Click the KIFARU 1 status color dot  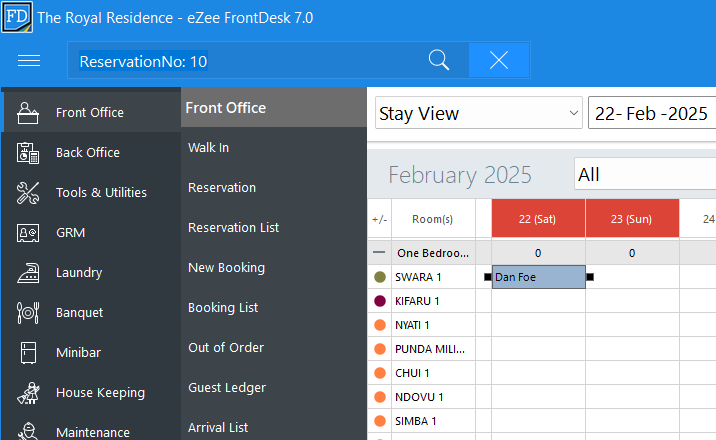[380, 301]
